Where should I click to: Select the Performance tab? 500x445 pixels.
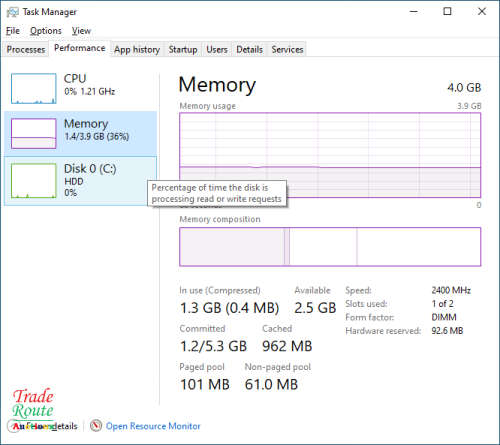(79, 48)
